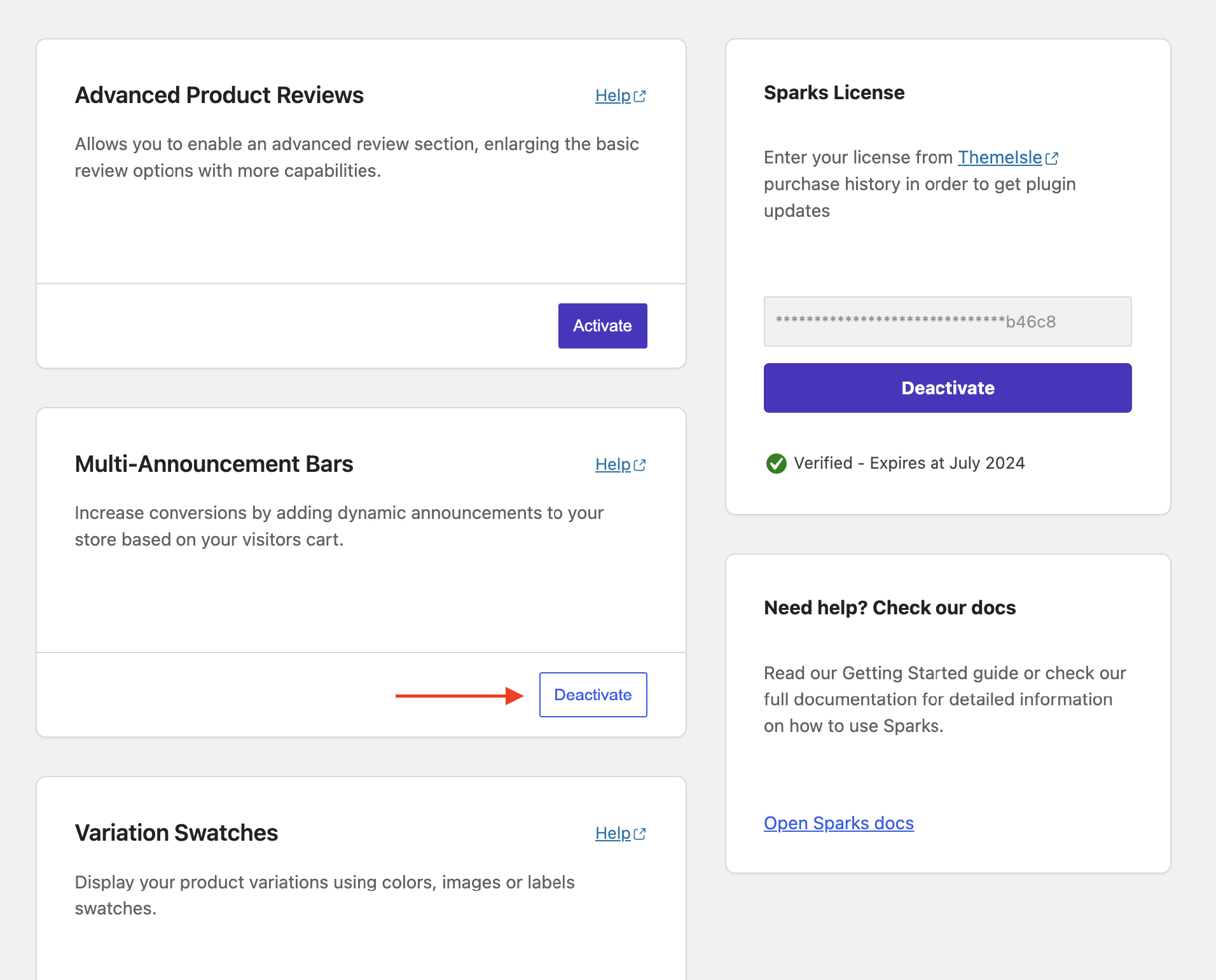The image size is (1216, 980).
Task: Click the 'Read our Getting Started guide' paragraph
Action: [945, 700]
